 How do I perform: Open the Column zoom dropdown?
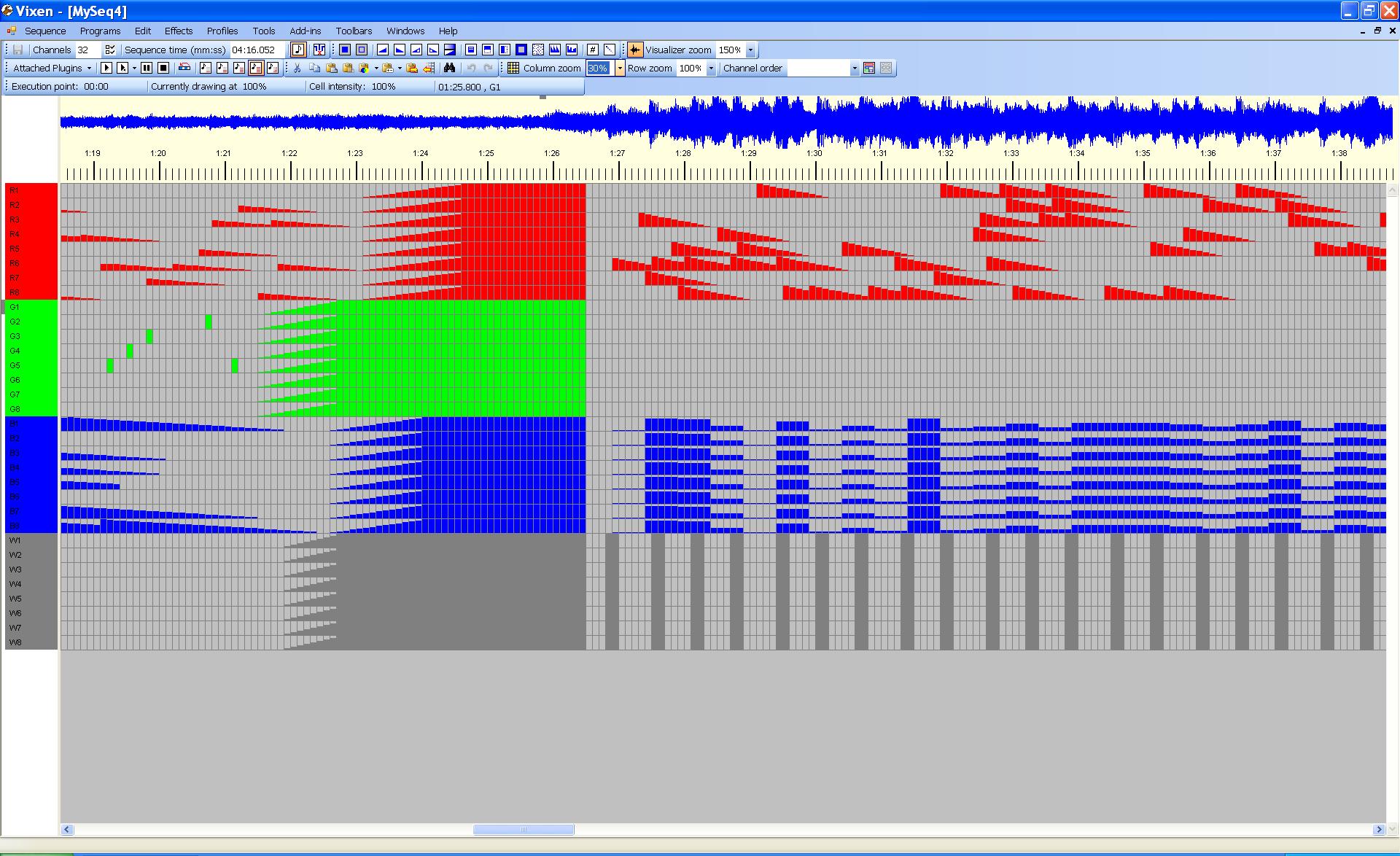620,68
